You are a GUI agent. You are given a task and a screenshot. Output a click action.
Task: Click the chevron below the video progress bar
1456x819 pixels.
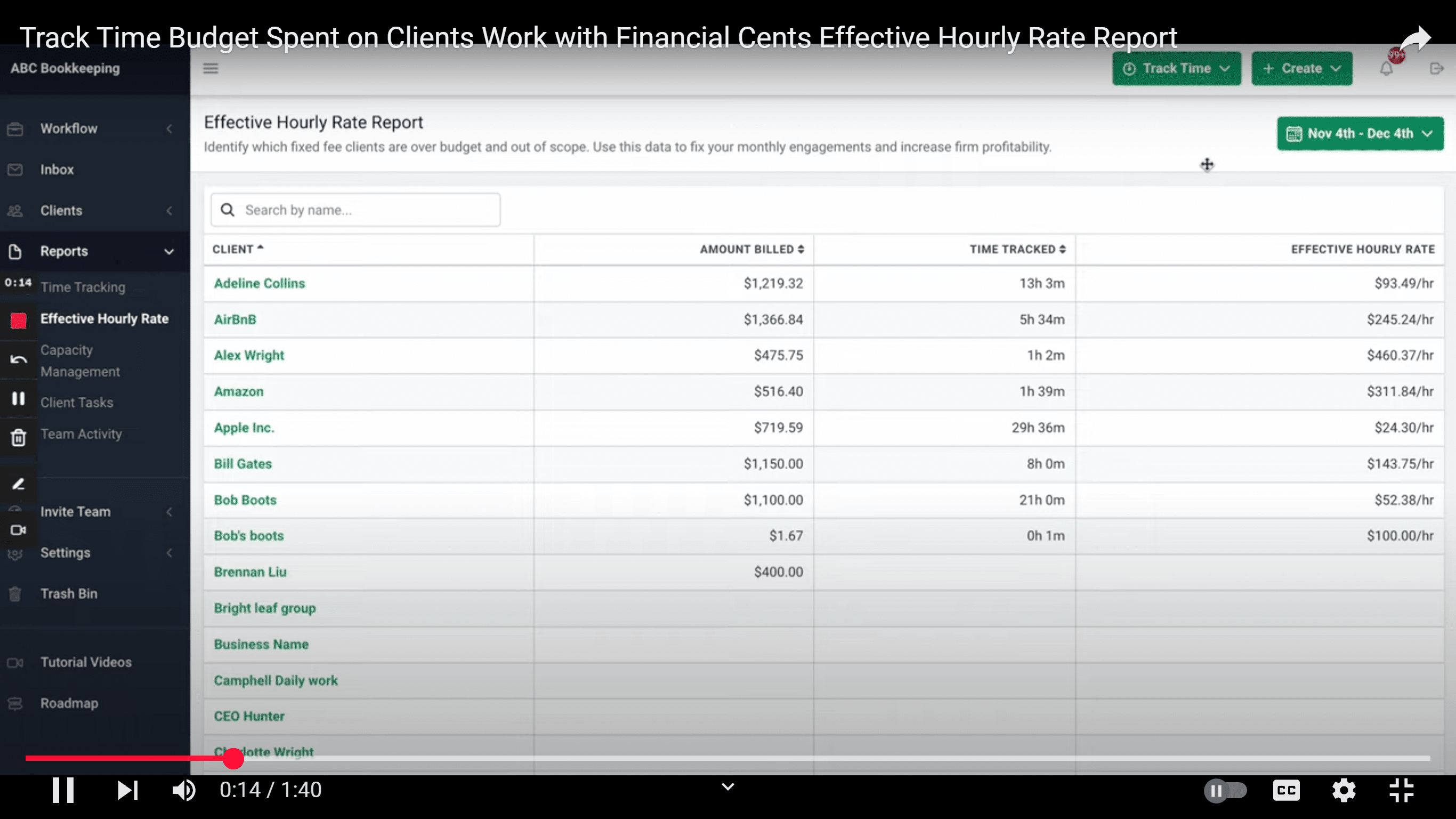(x=728, y=786)
